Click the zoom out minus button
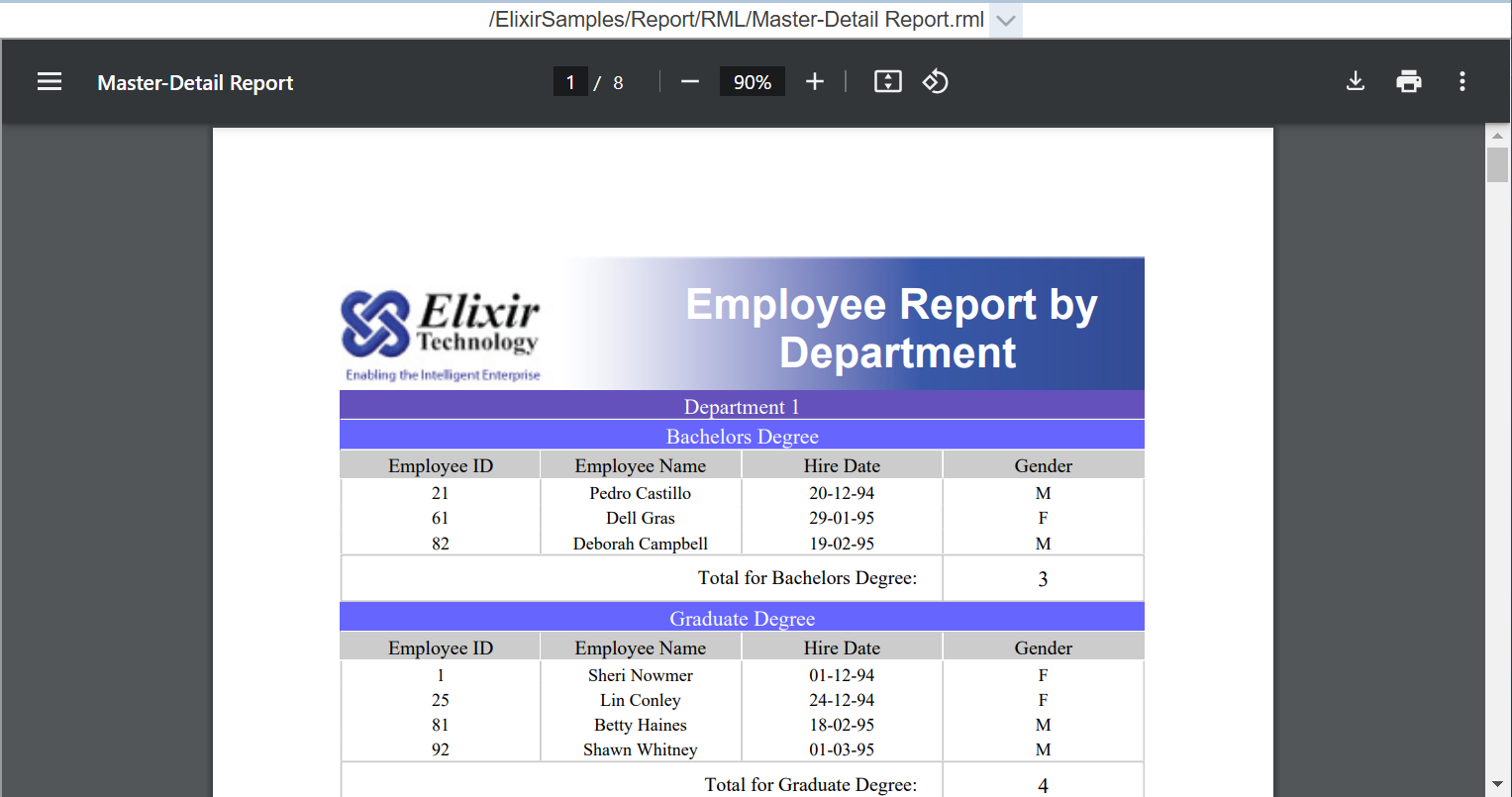 pyautogui.click(x=690, y=82)
